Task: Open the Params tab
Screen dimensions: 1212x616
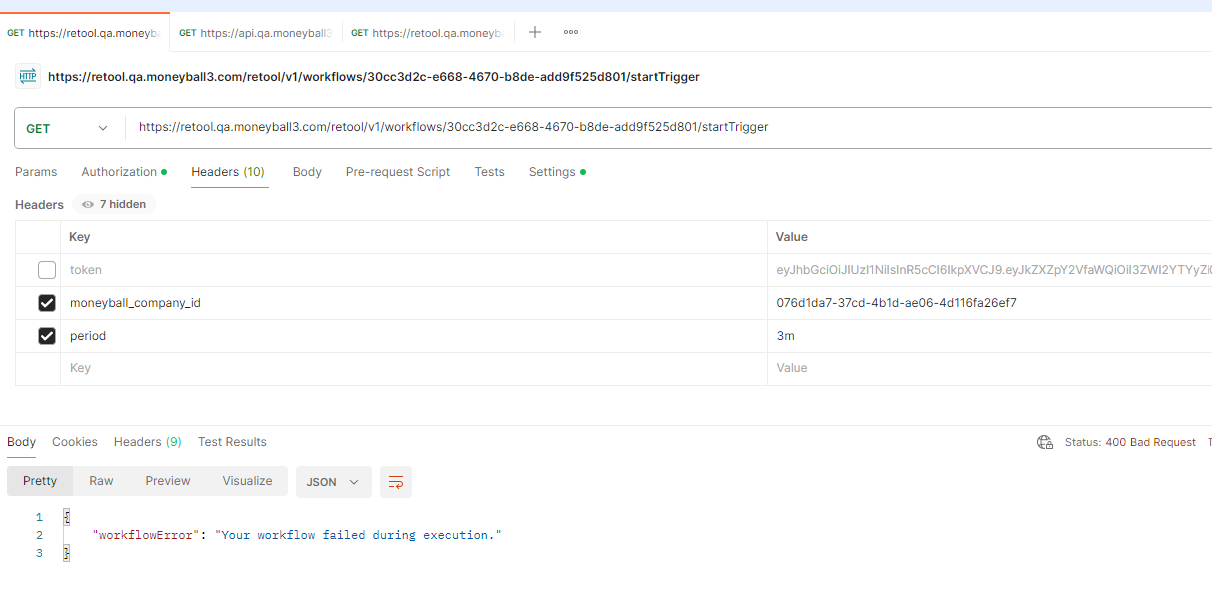Action: coord(36,172)
